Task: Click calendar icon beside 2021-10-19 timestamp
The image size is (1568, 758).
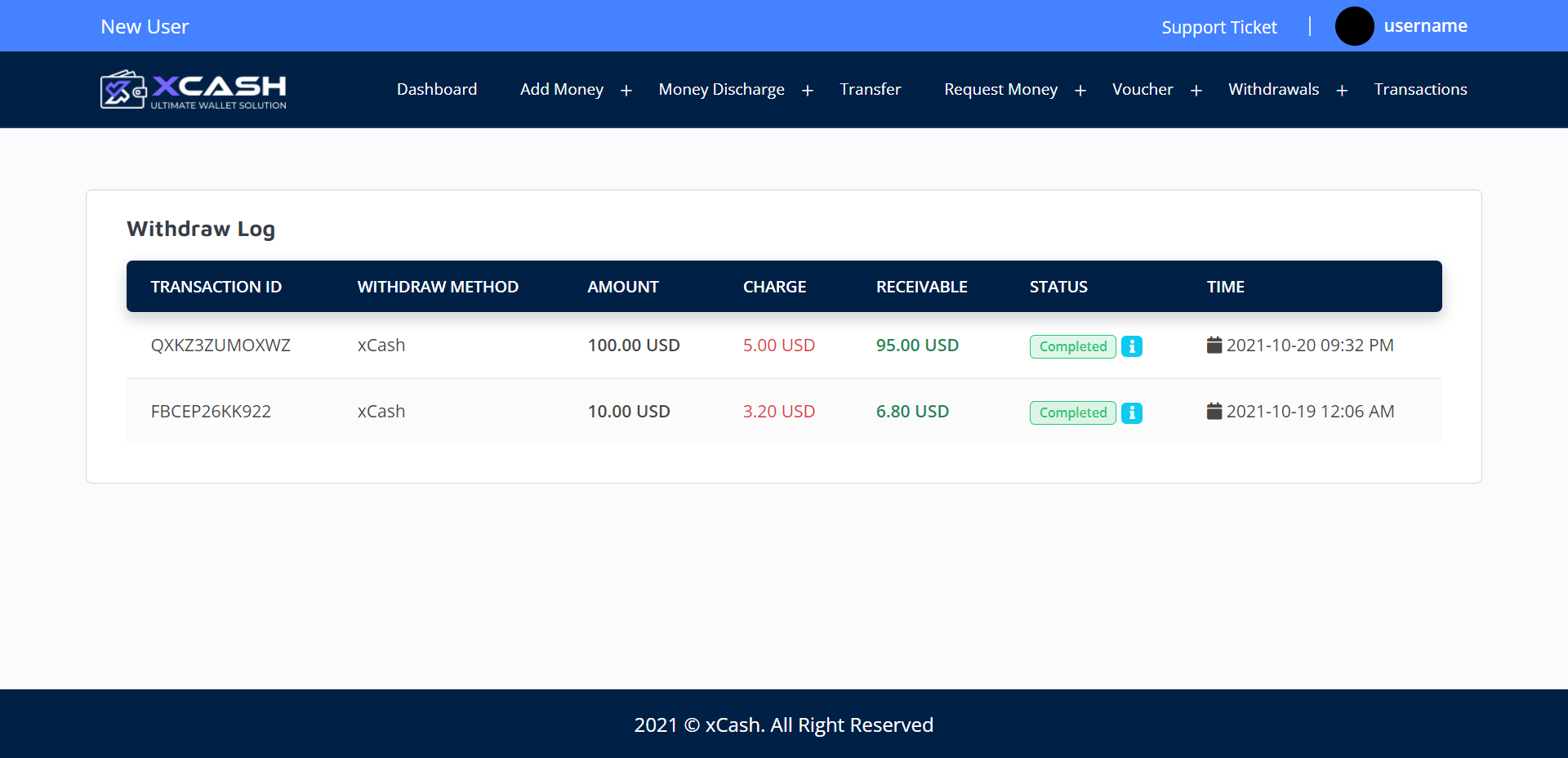Action: (x=1214, y=411)
